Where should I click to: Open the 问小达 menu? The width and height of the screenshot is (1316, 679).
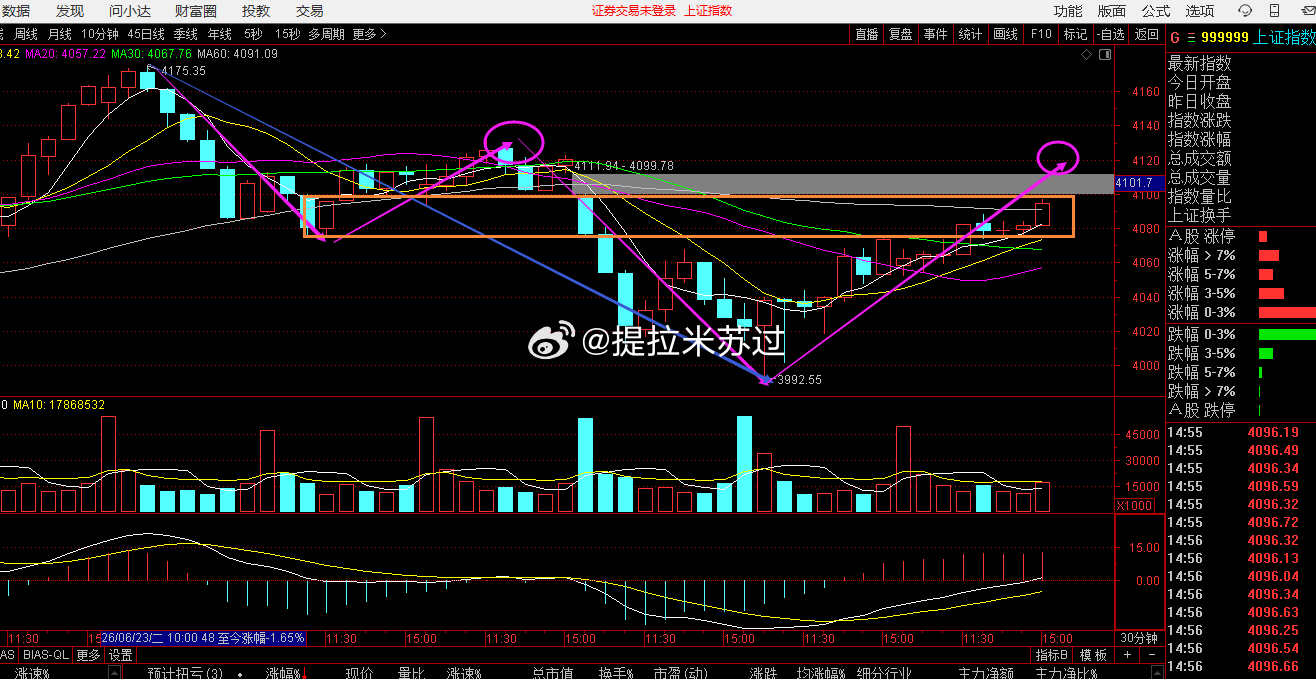pos(130,11)
